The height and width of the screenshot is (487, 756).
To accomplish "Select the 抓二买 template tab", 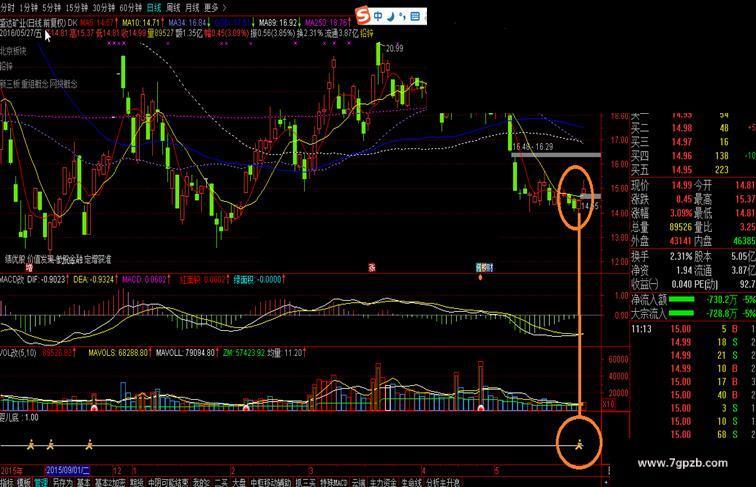I will 306,482.
